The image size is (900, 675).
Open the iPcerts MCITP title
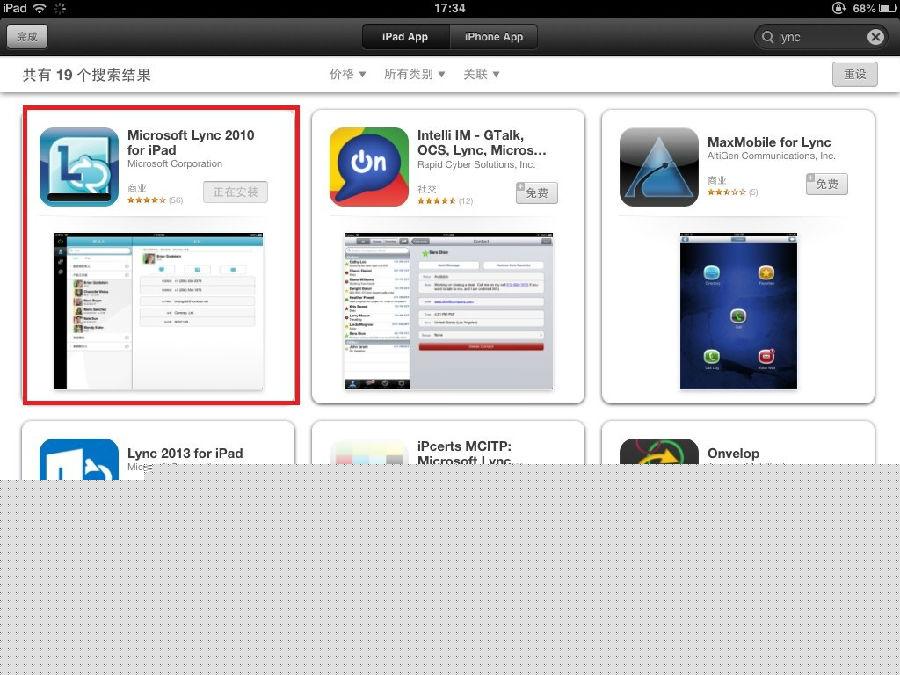(x=465, y=453)
